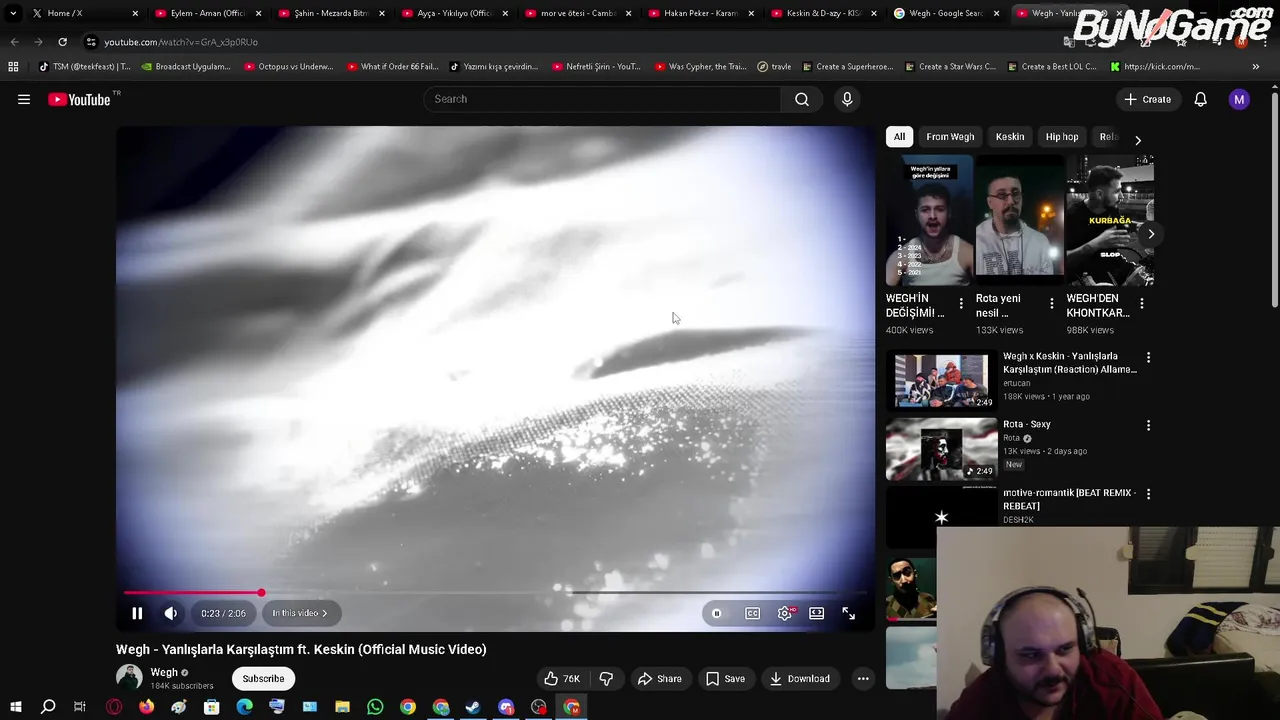Viewport: 1280px width, 720px height.
Task: Switch to theater mode
Action: tap(817, 613)
